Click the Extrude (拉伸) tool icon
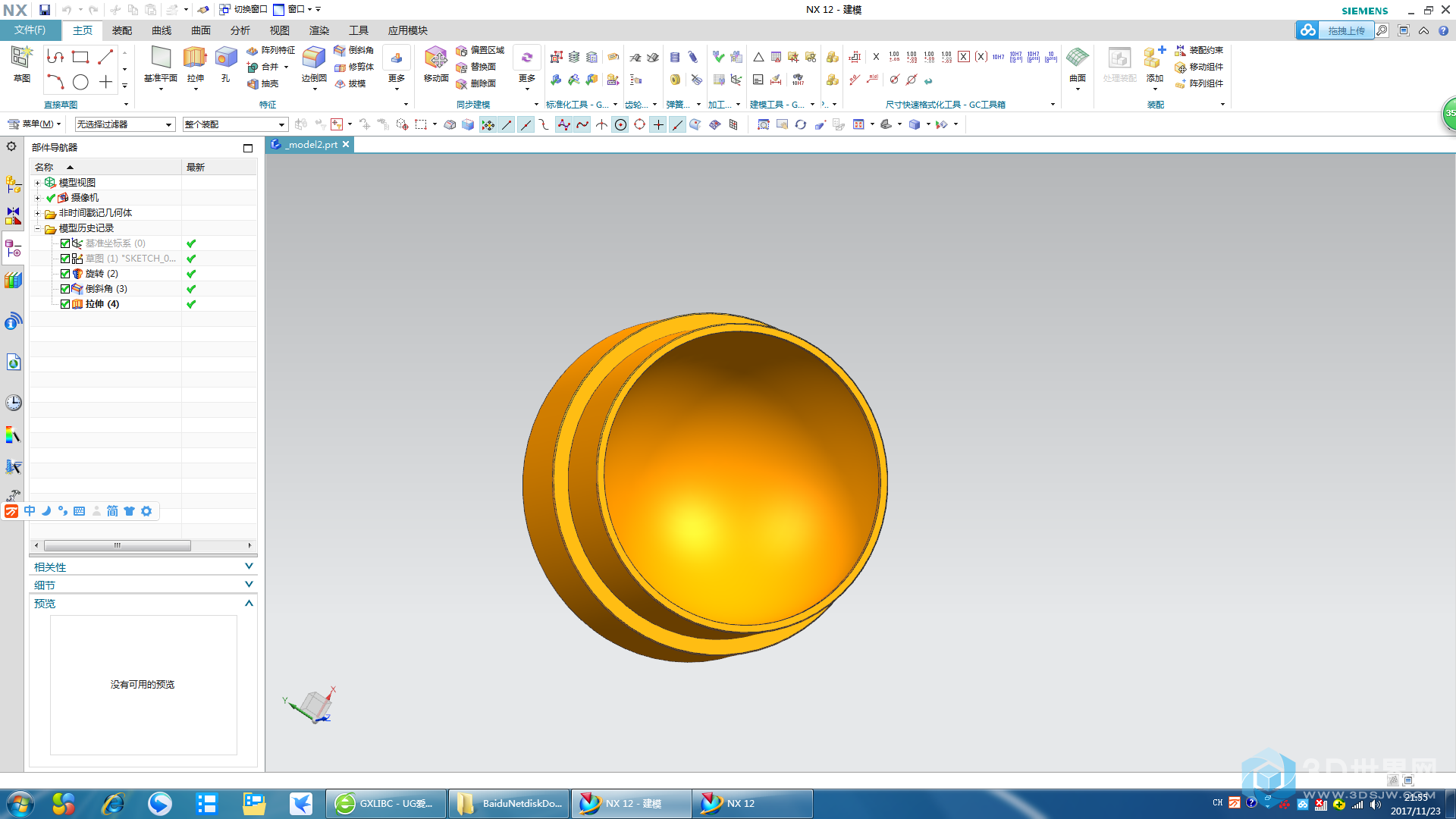 [x=195, y=58]
